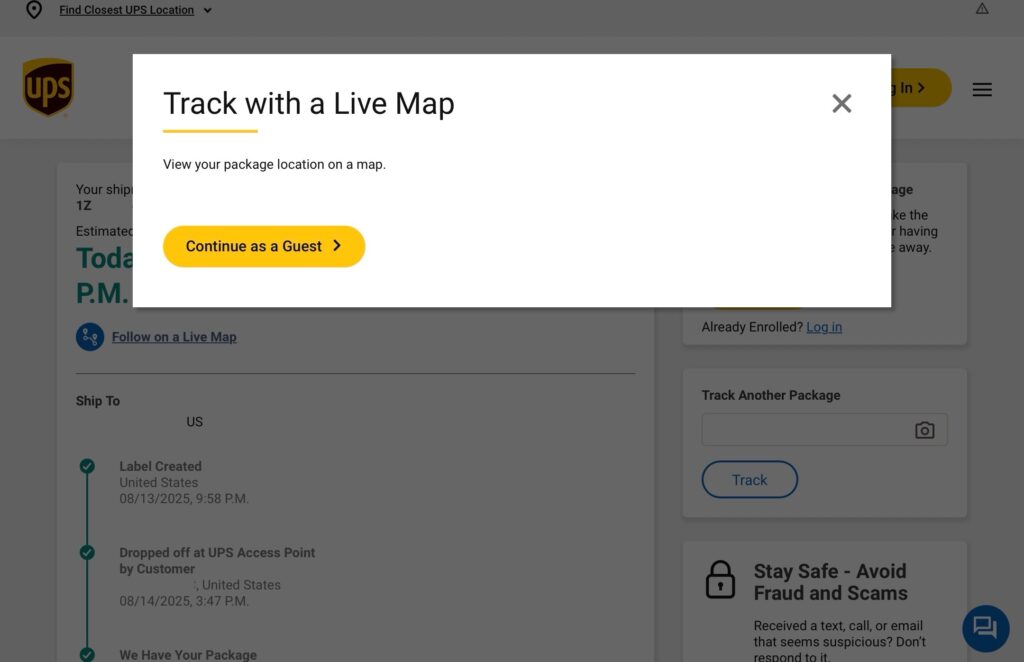
Task: Click the location pin icon
Action: pos(34,10)
